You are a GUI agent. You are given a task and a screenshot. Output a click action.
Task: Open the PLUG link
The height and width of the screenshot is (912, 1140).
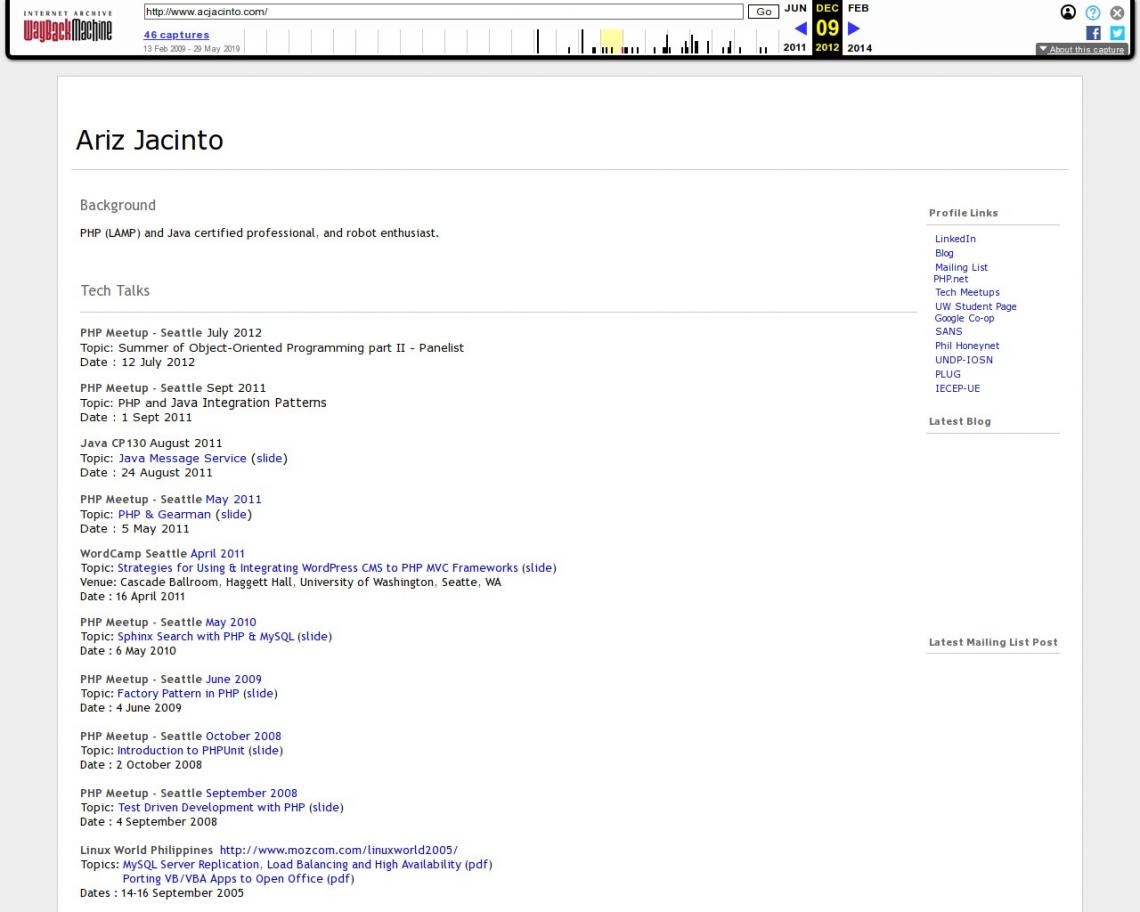coord(948,374)
